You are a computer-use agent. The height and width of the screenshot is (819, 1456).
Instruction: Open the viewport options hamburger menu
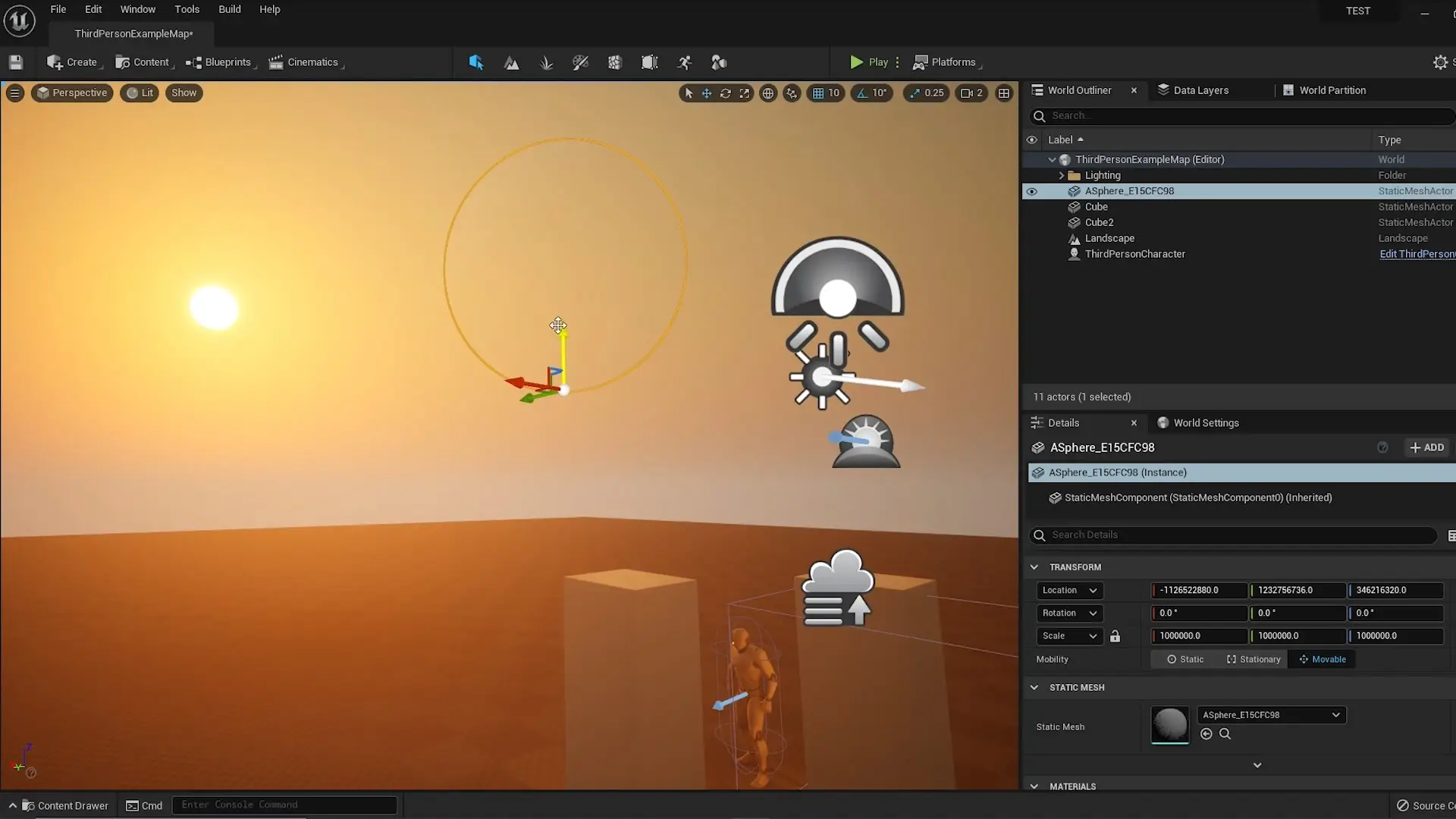[x=14, y=93]
